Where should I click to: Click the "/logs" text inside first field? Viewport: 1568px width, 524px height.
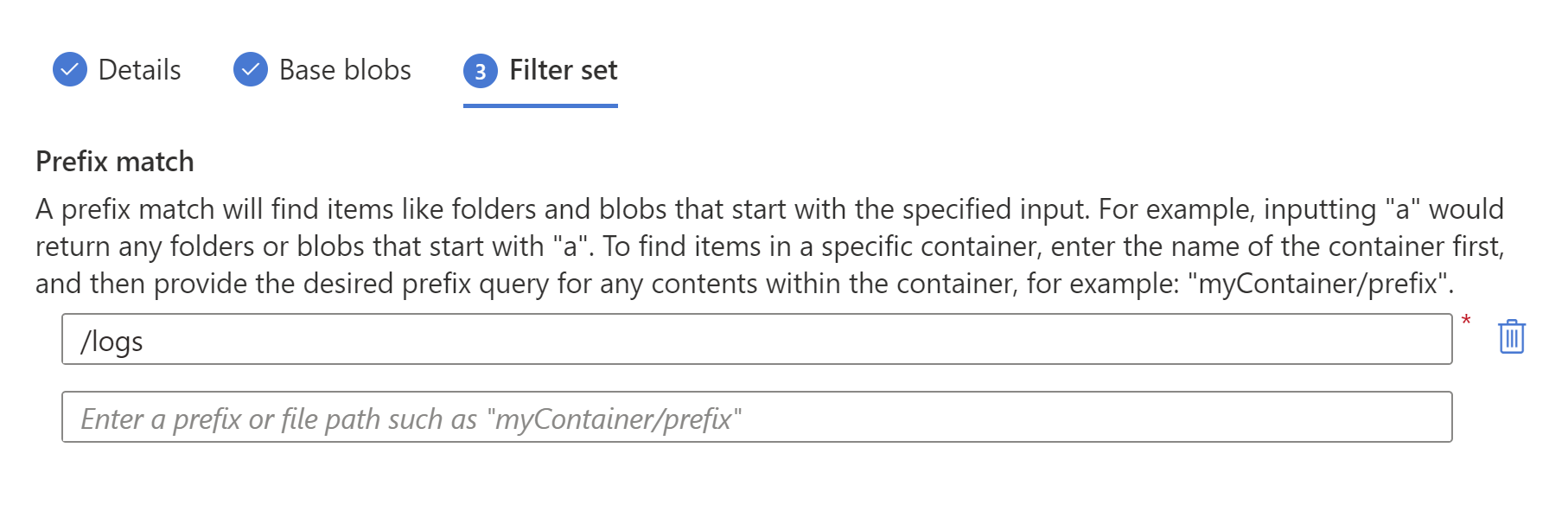[112, 342]
